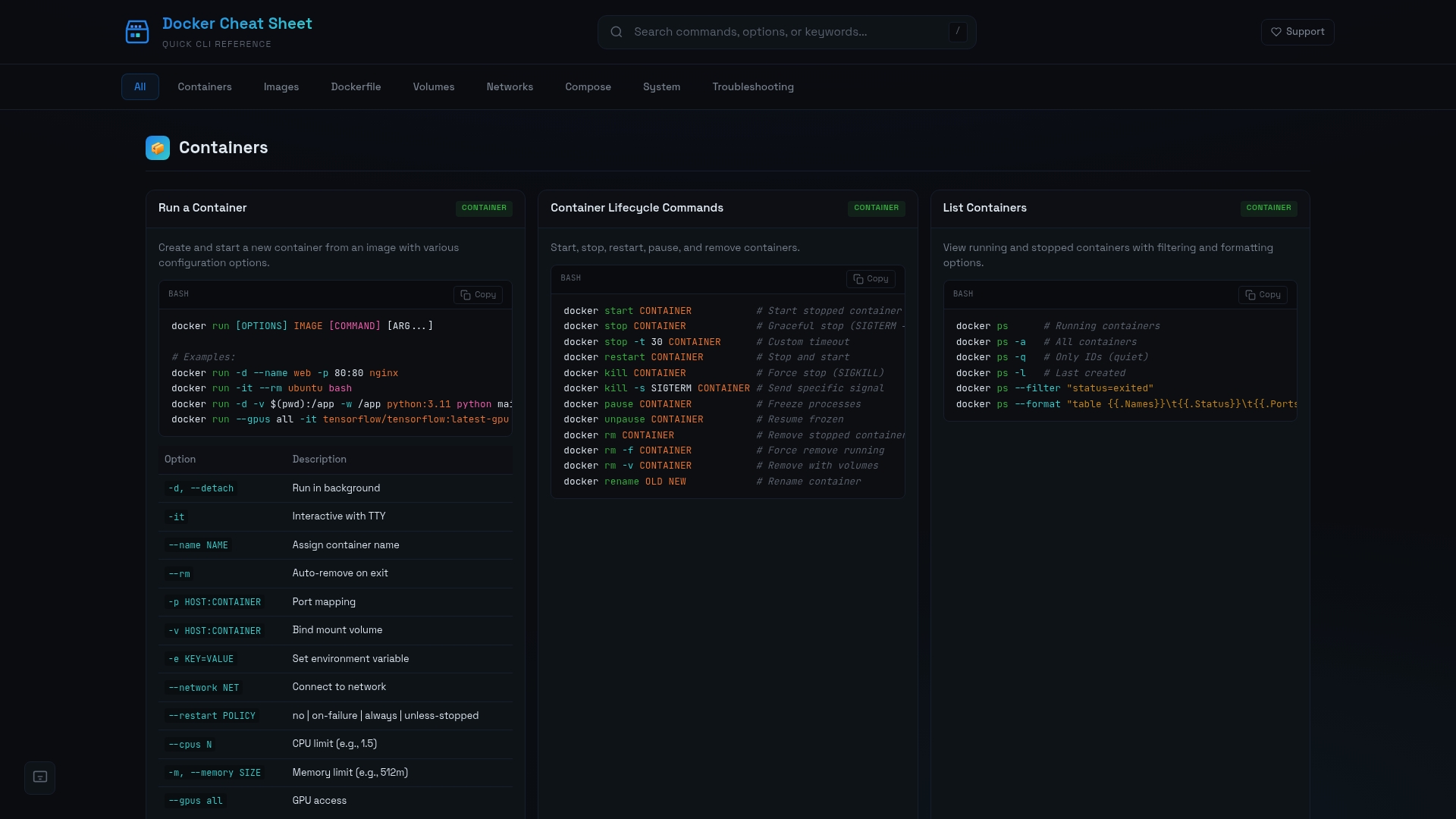Click the '--gpus all' option cell
1456x819 pixels.
[196, 801]
